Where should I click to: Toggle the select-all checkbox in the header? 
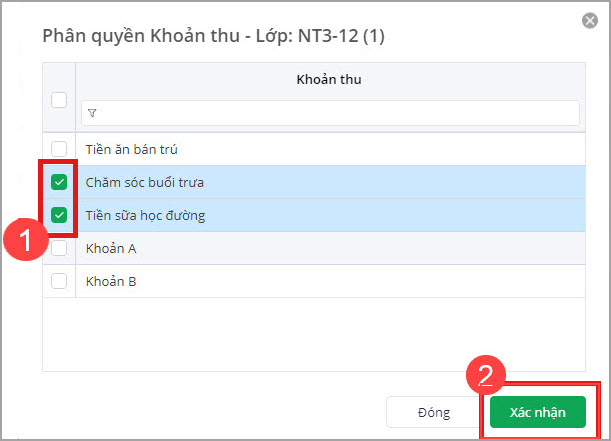(59, 99)
